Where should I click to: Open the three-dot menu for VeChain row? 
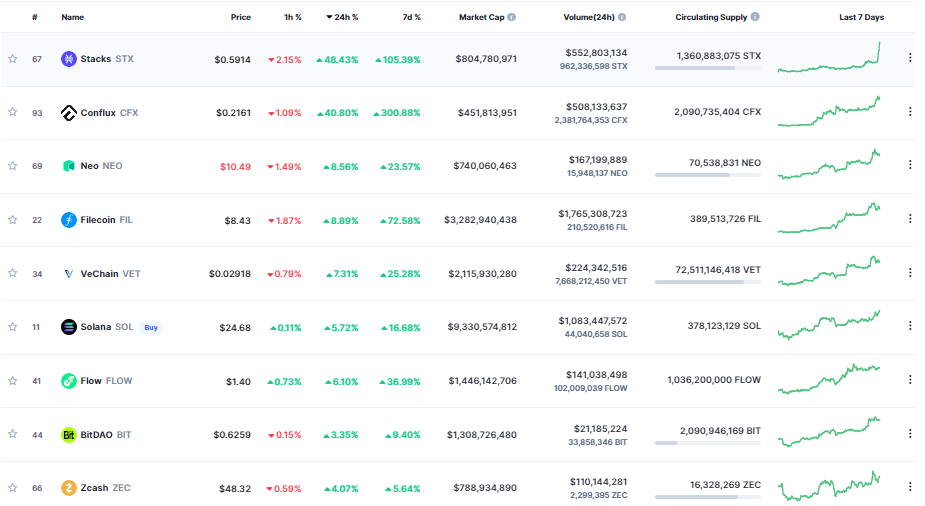[910, 272]
